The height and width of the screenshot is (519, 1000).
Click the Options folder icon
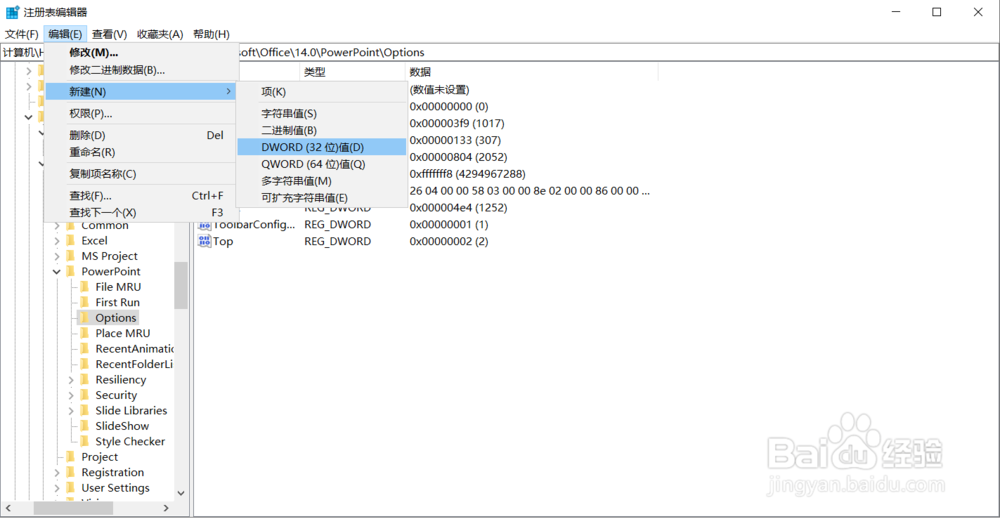coord(85,318)
